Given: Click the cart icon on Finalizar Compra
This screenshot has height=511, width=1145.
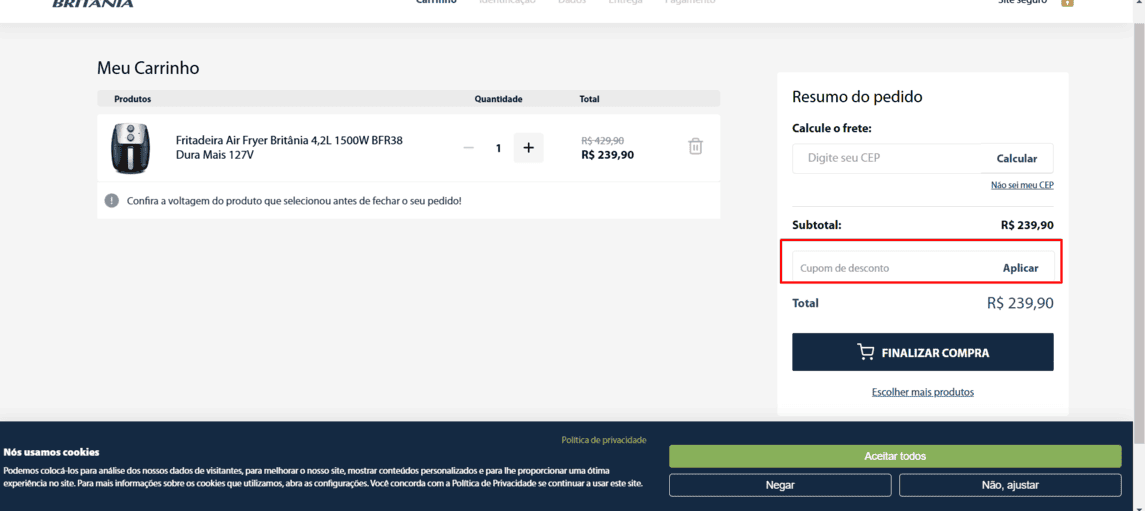Looking at the screenshot, I should [866, 353].
